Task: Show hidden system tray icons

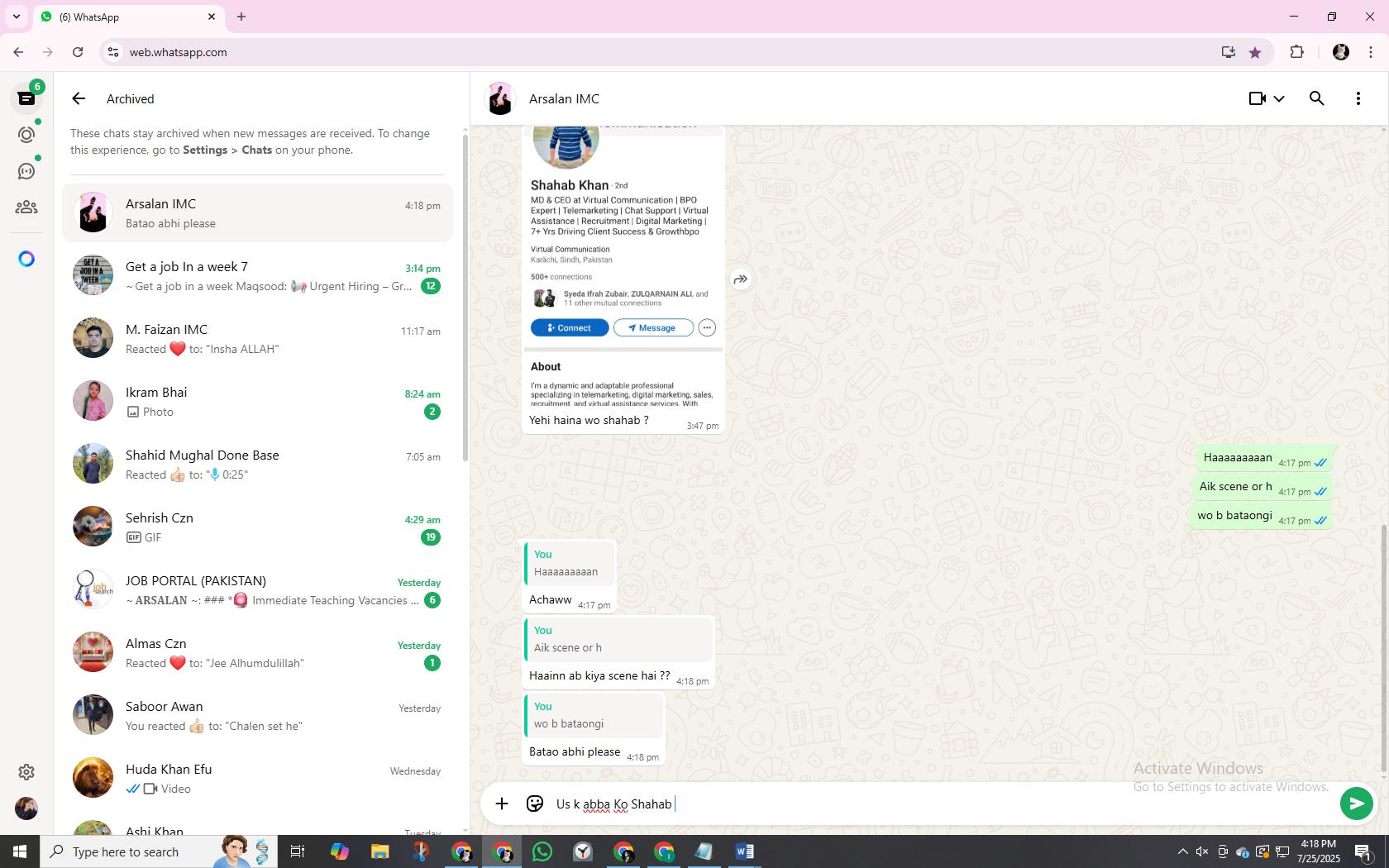Action: click(x=1182, y=851)
